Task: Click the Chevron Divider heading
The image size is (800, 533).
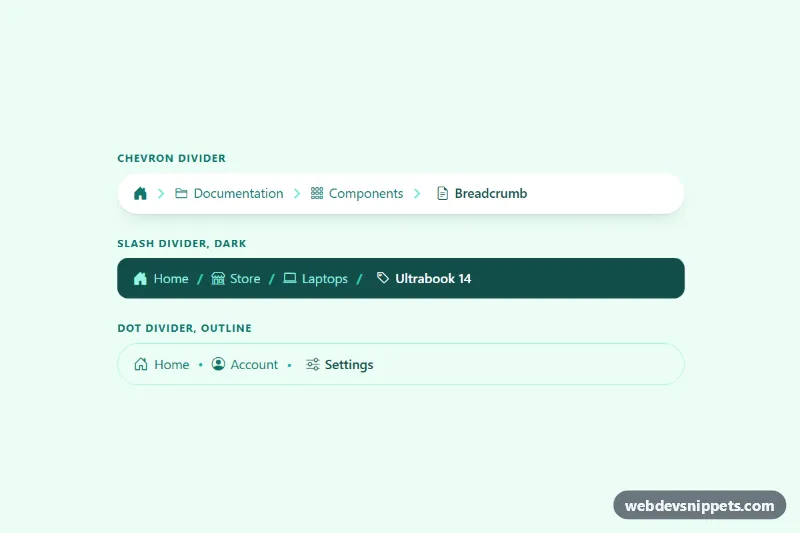Action: point(171,158)
